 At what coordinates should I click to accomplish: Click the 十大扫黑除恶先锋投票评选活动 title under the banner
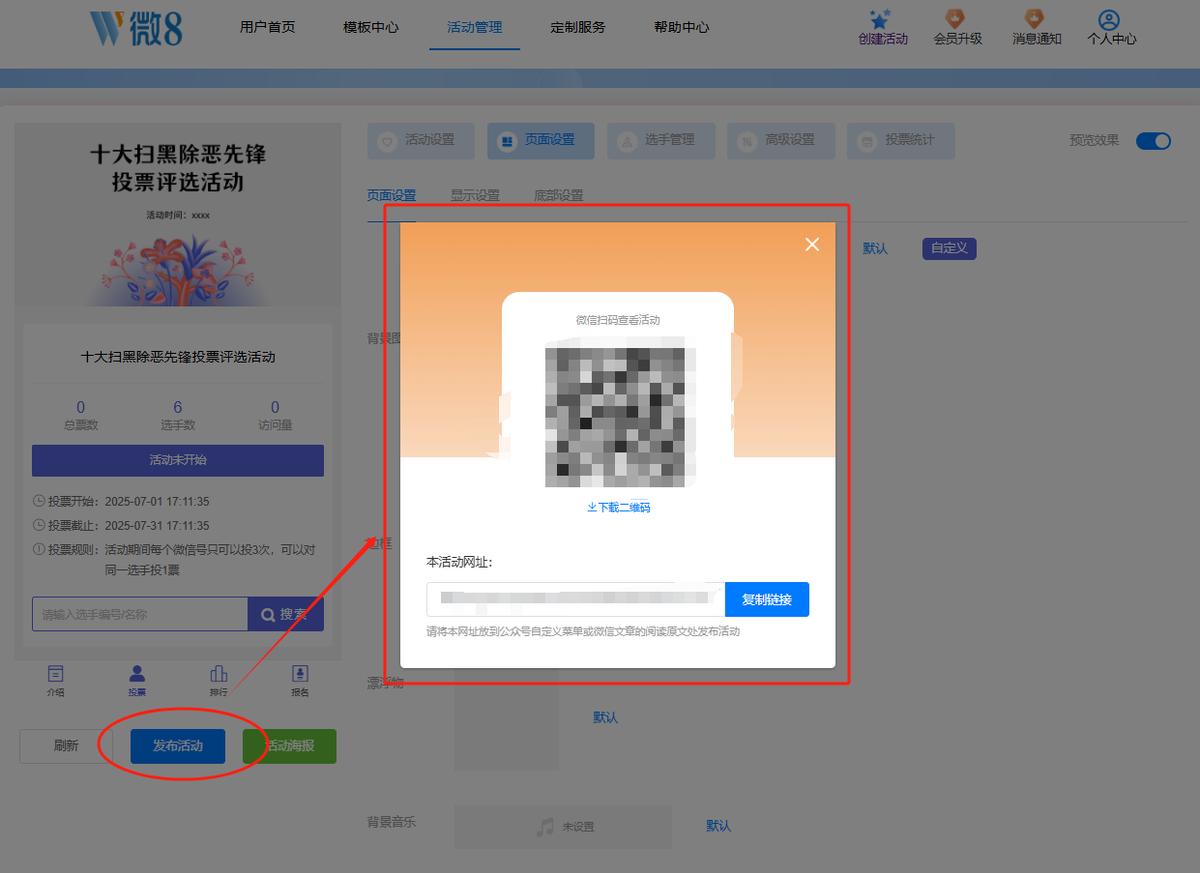[x=178, y=357]
